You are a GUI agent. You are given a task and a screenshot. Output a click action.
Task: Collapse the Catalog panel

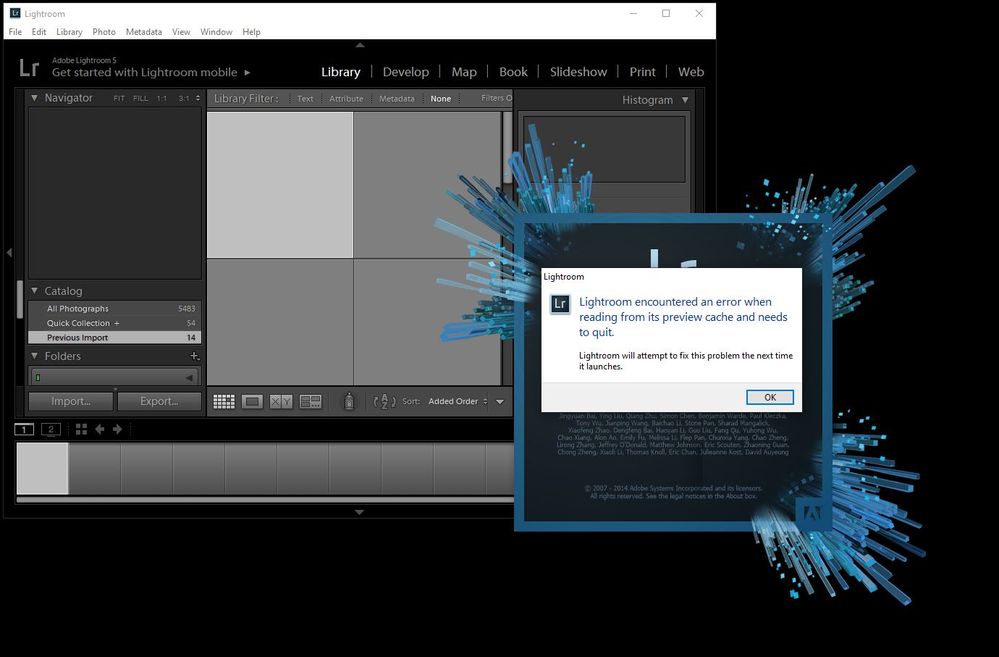click(34, 291)
